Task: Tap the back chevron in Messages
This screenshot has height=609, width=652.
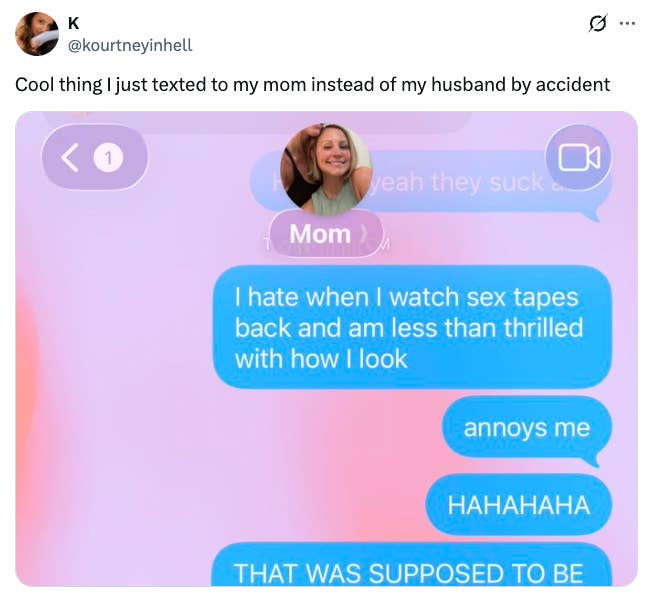Action: pyautogui.click(x=70, y=158)
